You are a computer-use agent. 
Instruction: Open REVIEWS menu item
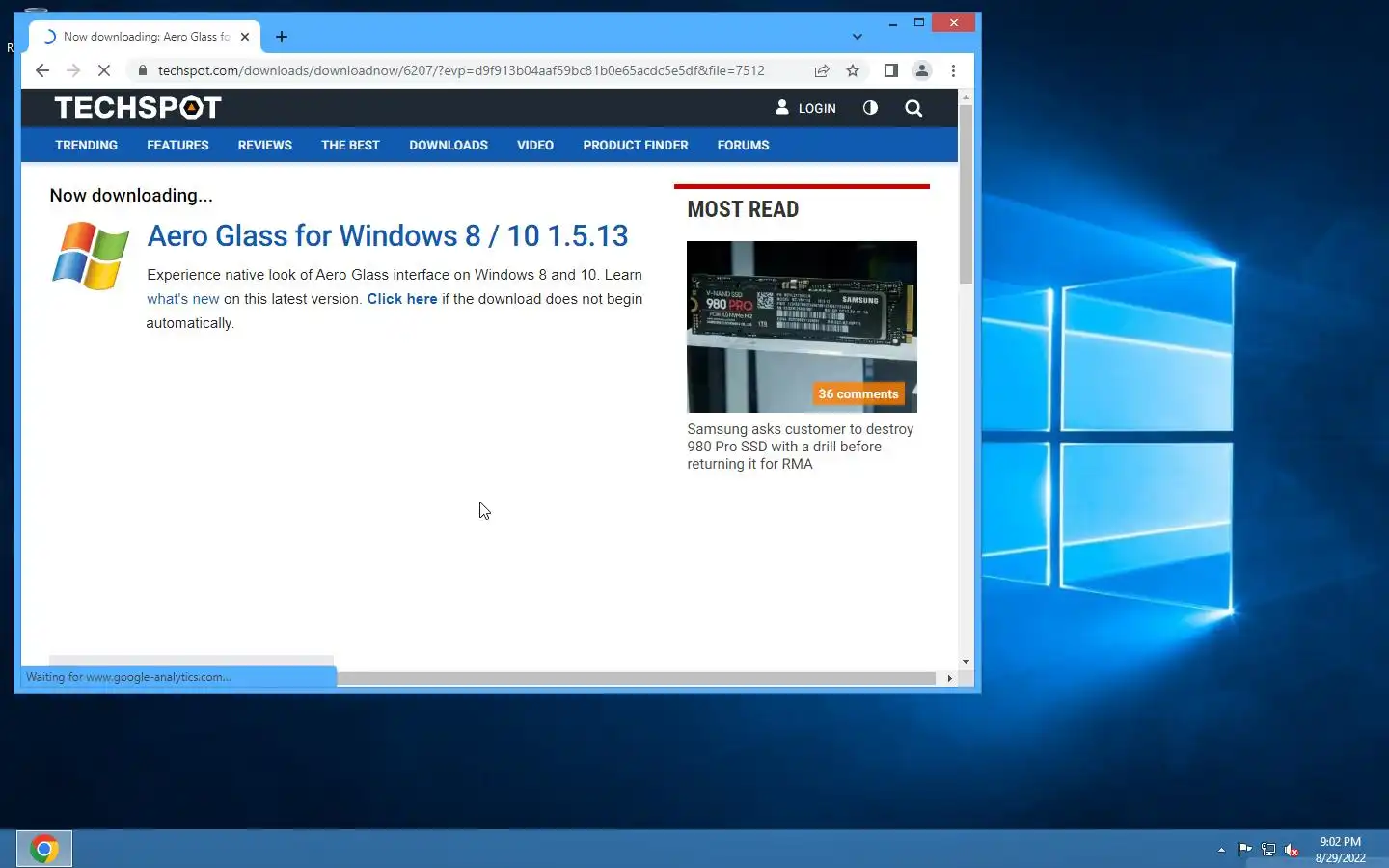265,145
